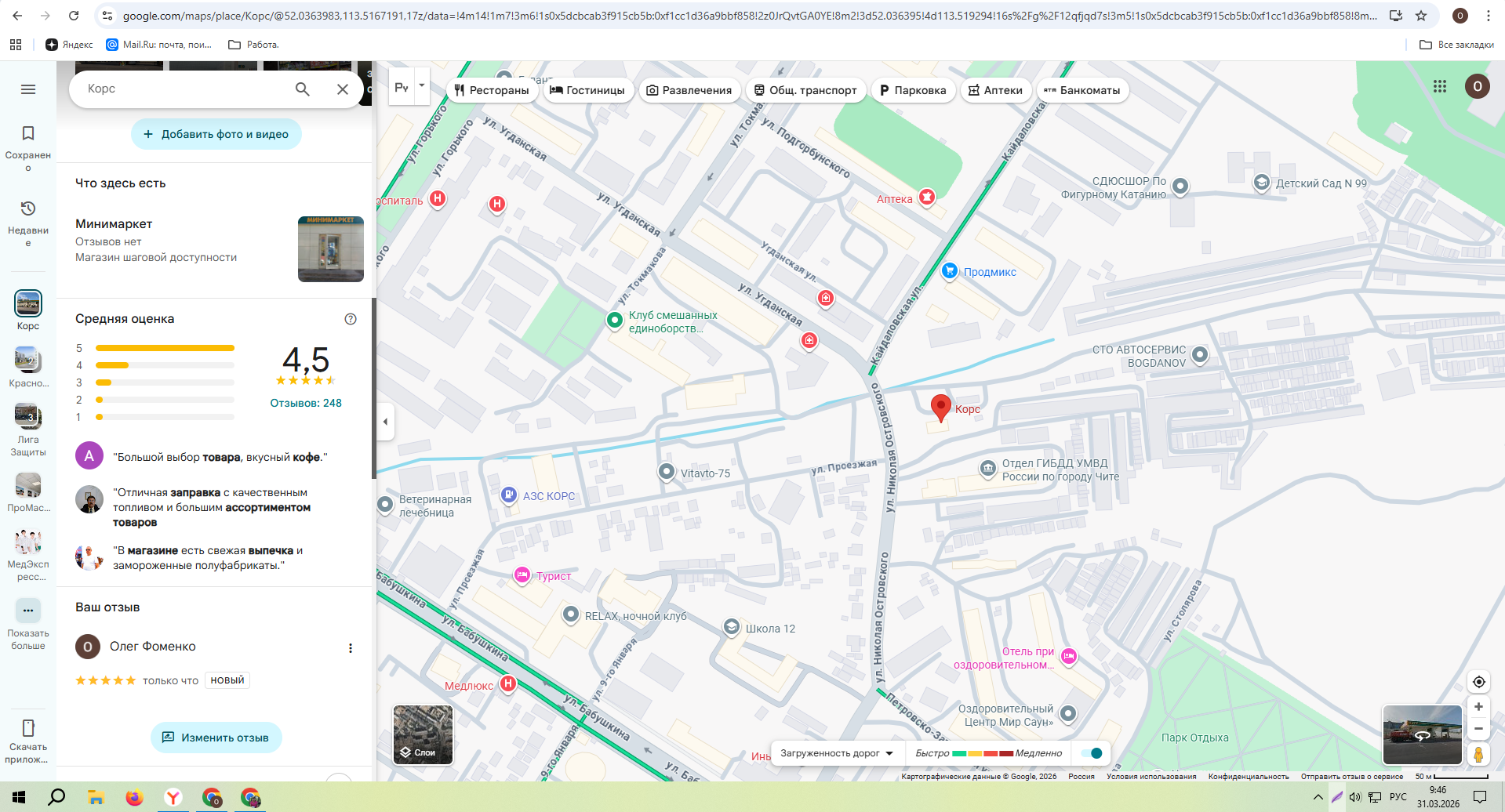Collapse the side panel arrow
The image size is (1505, 812).
pyautogui.click(x=385, y=422)
